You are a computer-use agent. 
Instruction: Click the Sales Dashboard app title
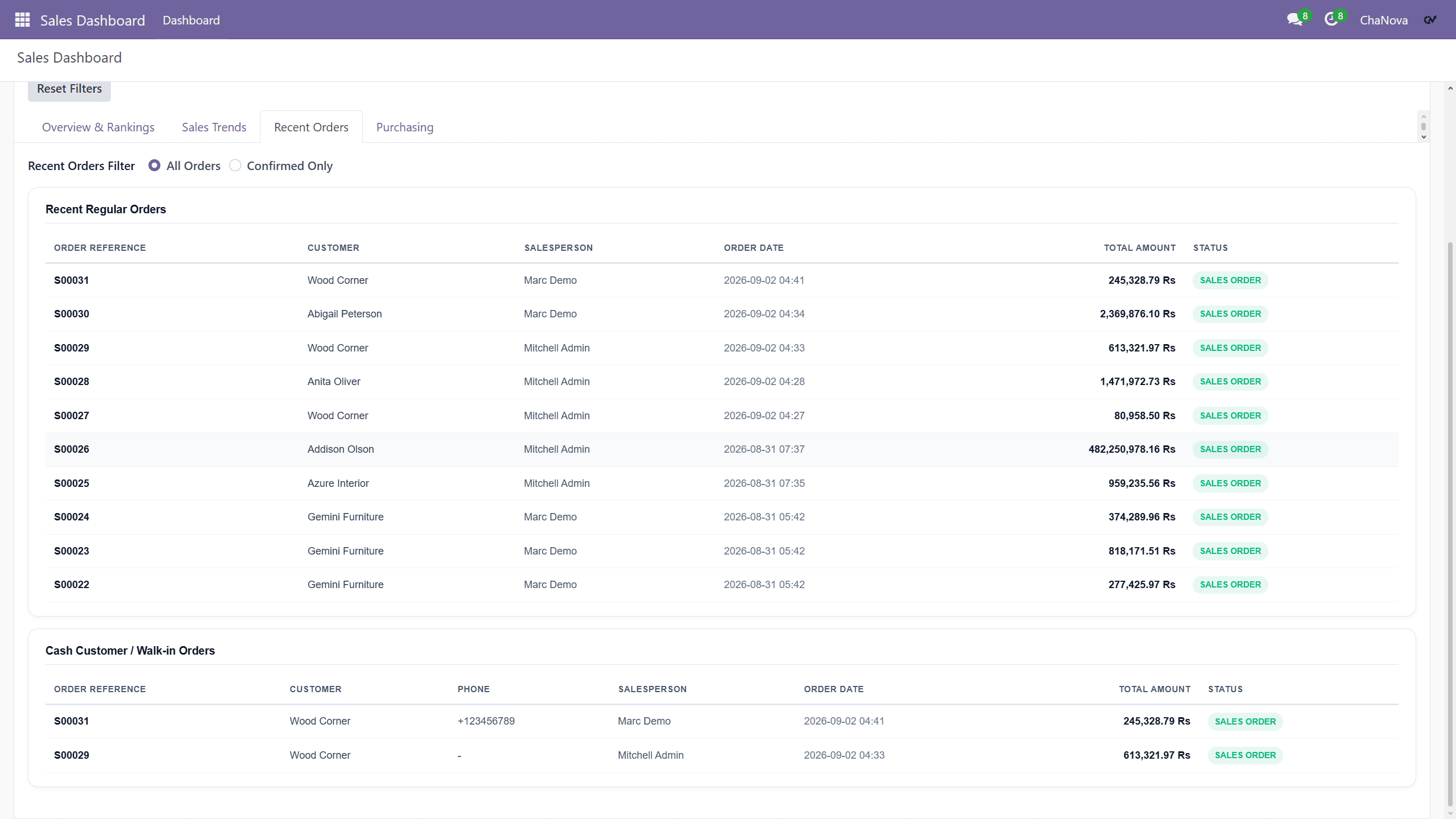pos(93,20)
